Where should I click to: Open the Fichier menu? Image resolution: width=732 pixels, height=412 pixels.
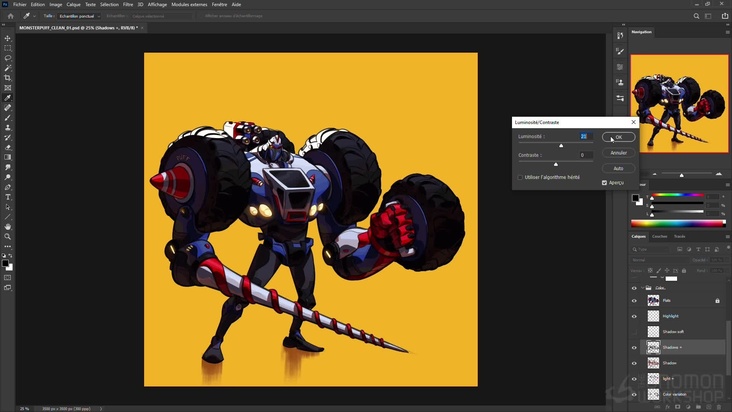click(20, 4)
